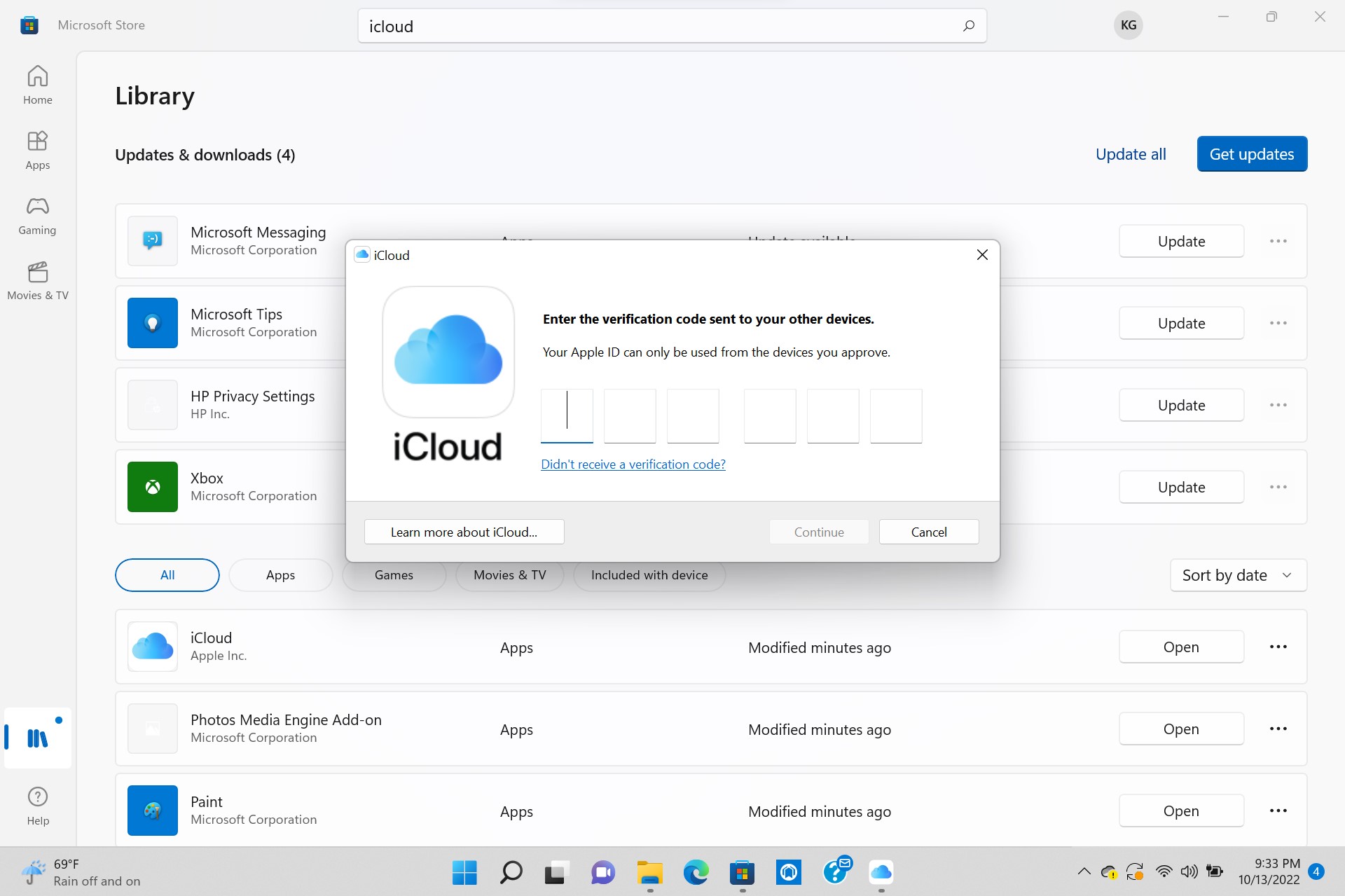1345x896 pixels.
Task: Click the Paint app icon
Action: pos(153,811)
